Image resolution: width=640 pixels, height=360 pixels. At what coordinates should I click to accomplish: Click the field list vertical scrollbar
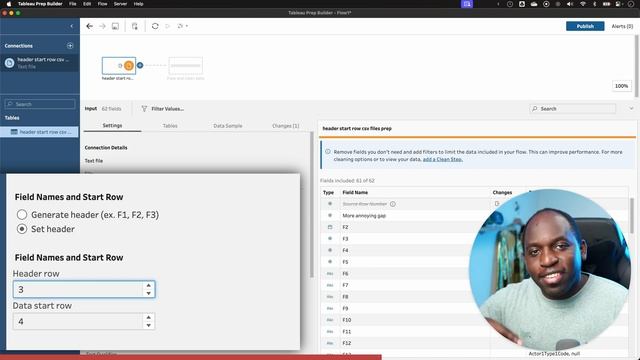(632, 216)
